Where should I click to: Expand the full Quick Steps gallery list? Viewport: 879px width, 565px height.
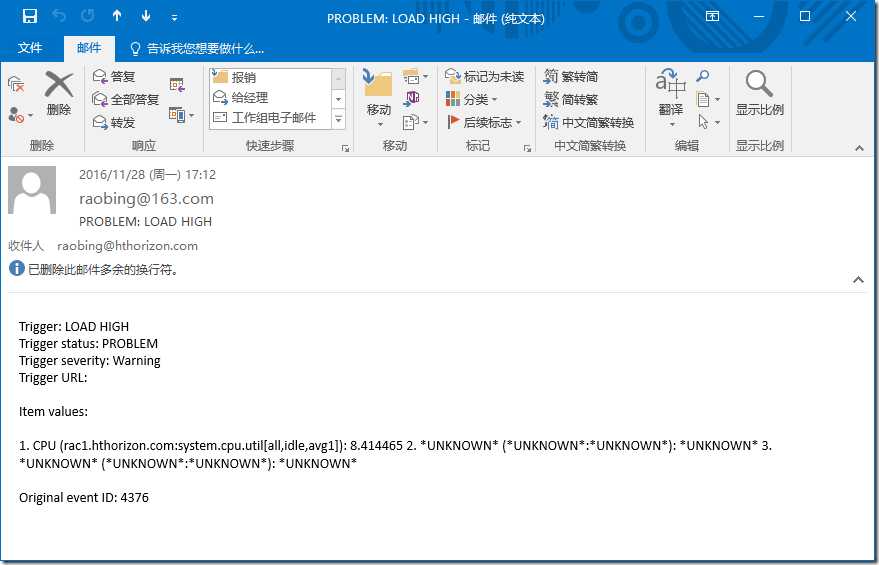pos(339,119)
